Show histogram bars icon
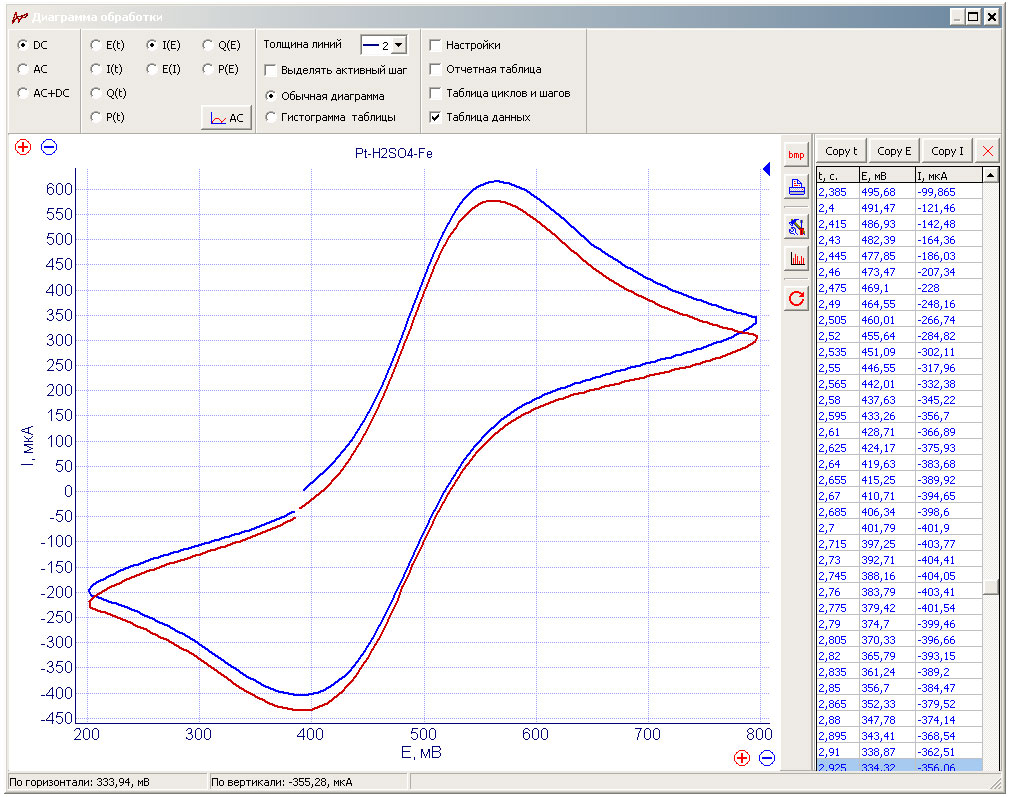Image resolution: width=1012 pixels, height=797 pixels. tap(796, 259)
